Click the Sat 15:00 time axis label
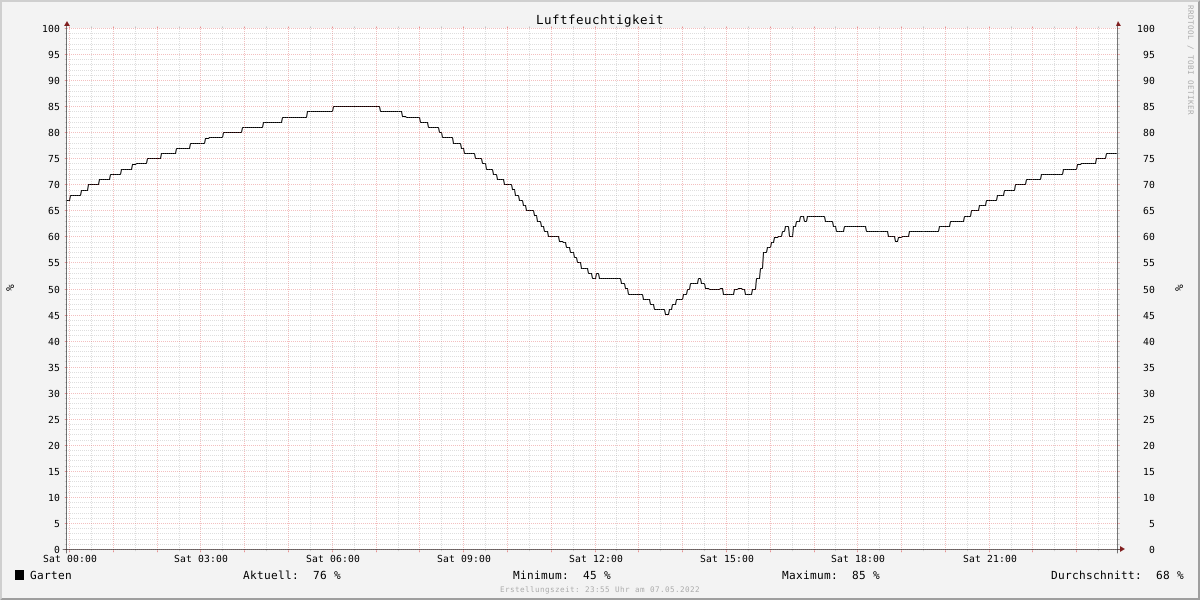 click(727, 559)
